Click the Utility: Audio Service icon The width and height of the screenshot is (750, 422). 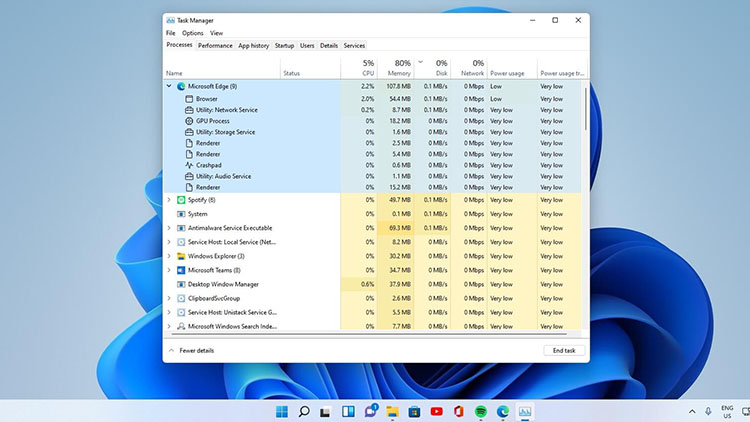[x=189, y=176]
